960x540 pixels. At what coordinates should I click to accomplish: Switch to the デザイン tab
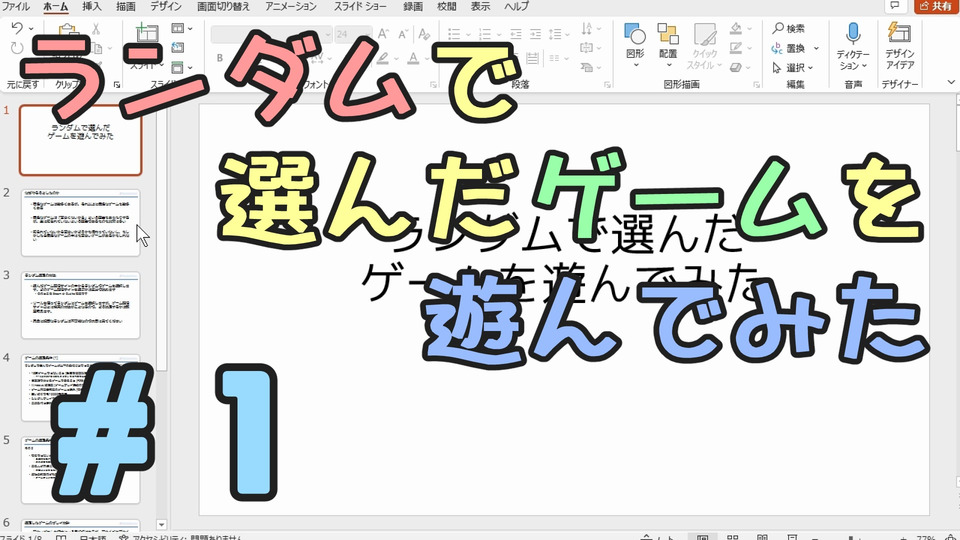point(166,6)
